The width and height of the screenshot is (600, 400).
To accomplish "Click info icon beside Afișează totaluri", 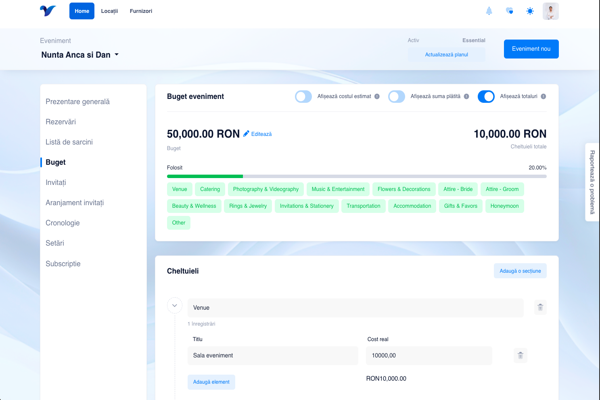I will coord(544,97).
